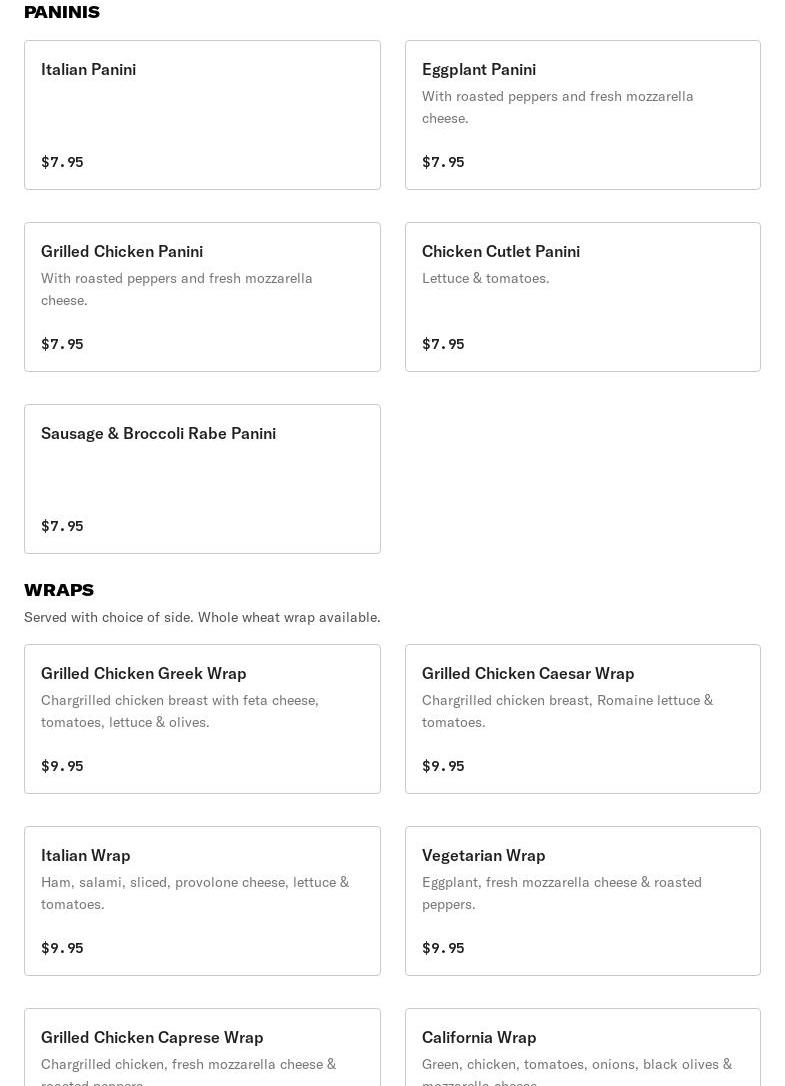This screenshot has width=785, height=1086.
Task: Click the $7.95 price on Eggplant Panini
Action: click(x=443, y=162)
